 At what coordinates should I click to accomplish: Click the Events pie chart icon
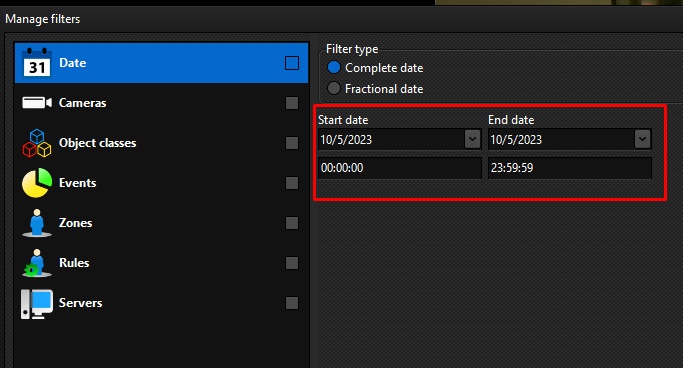37,183
